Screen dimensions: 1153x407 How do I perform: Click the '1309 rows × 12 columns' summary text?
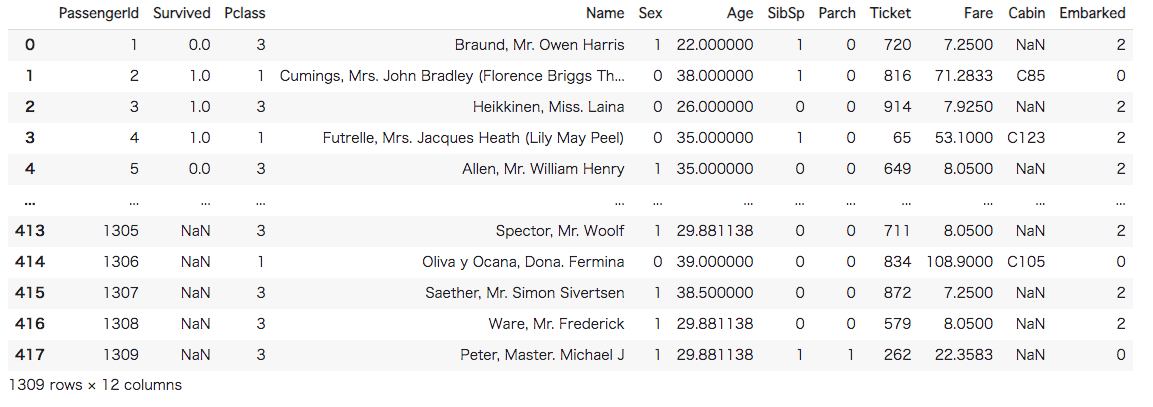click(95, 384)
